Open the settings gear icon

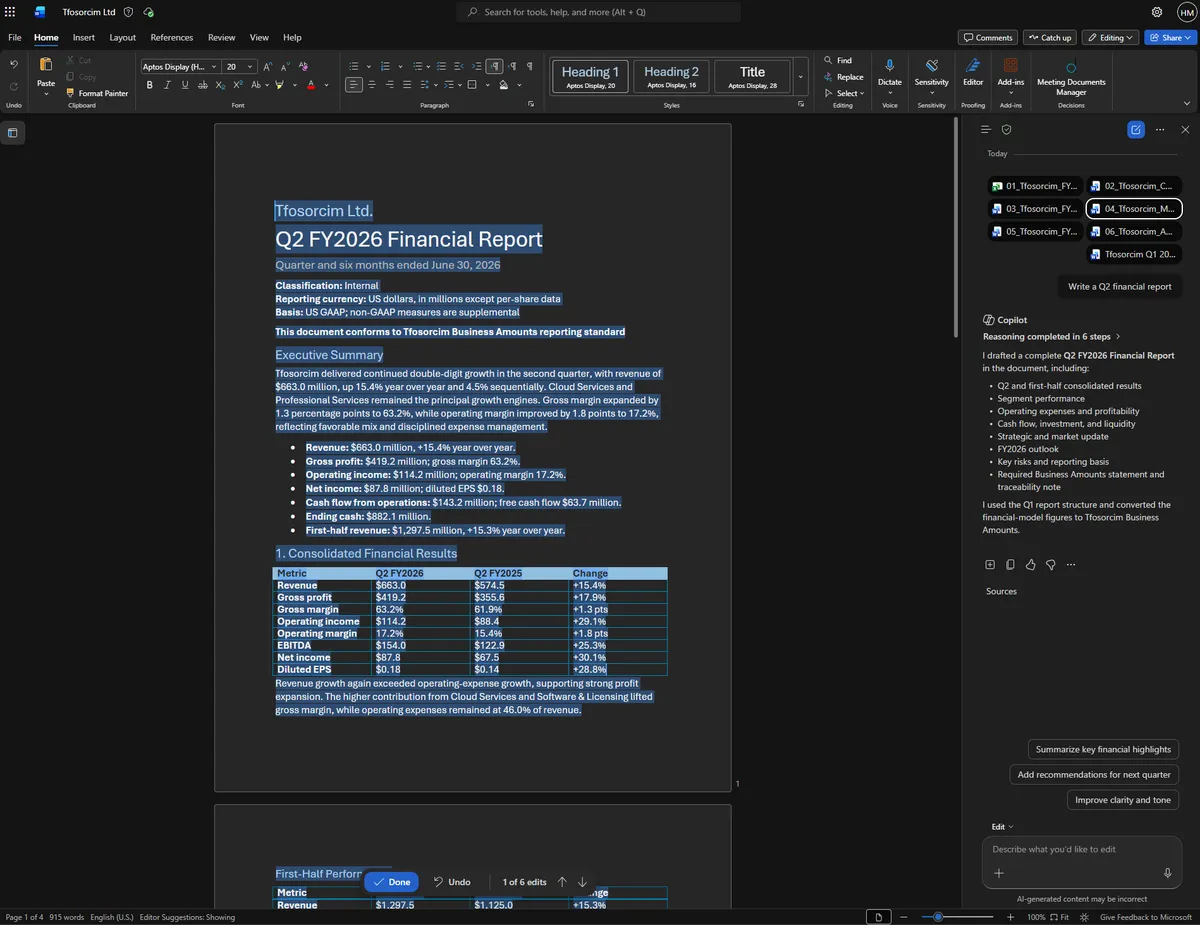[1157, 12]
